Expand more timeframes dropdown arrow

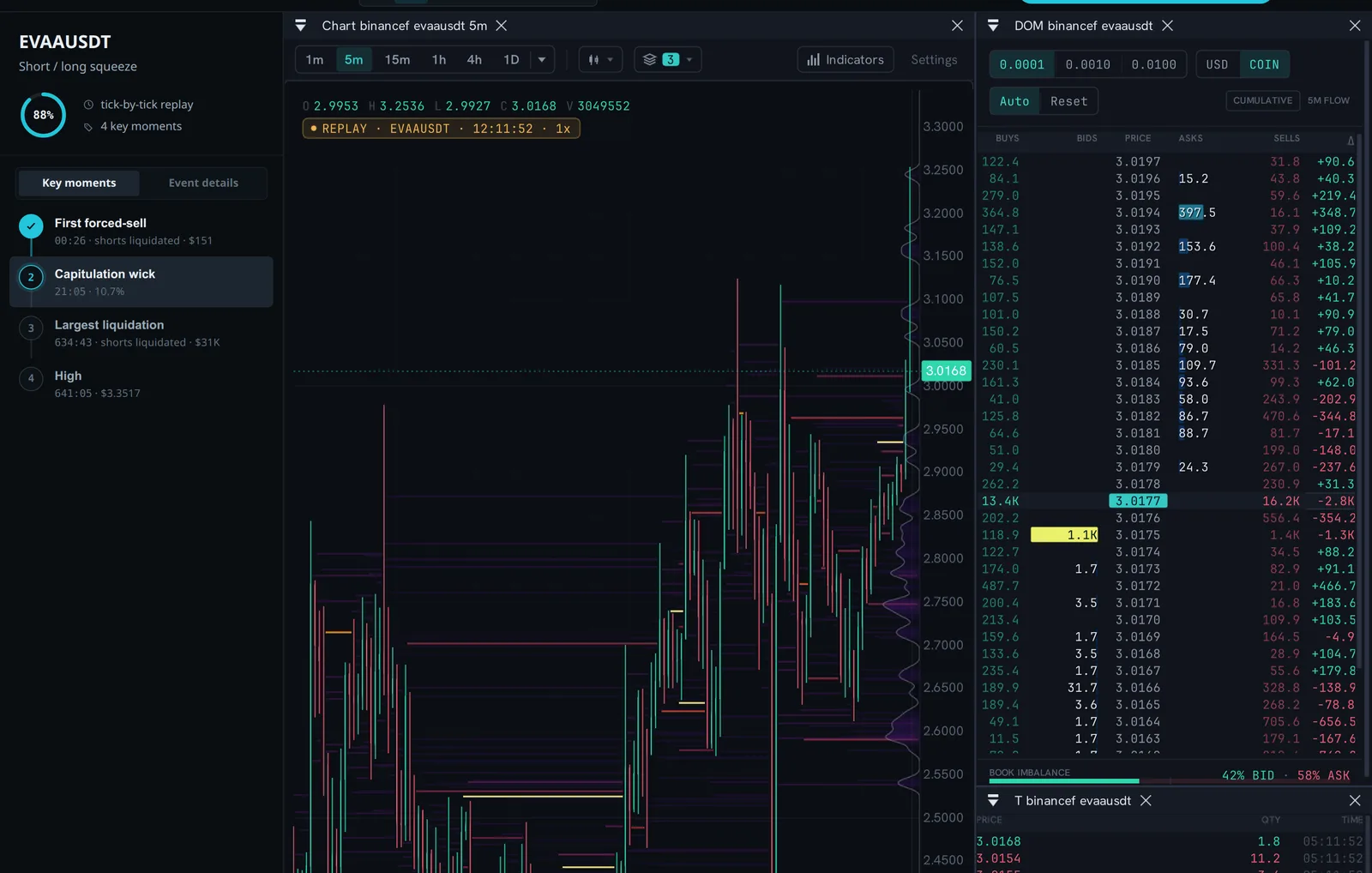click(x=542, y=60)
